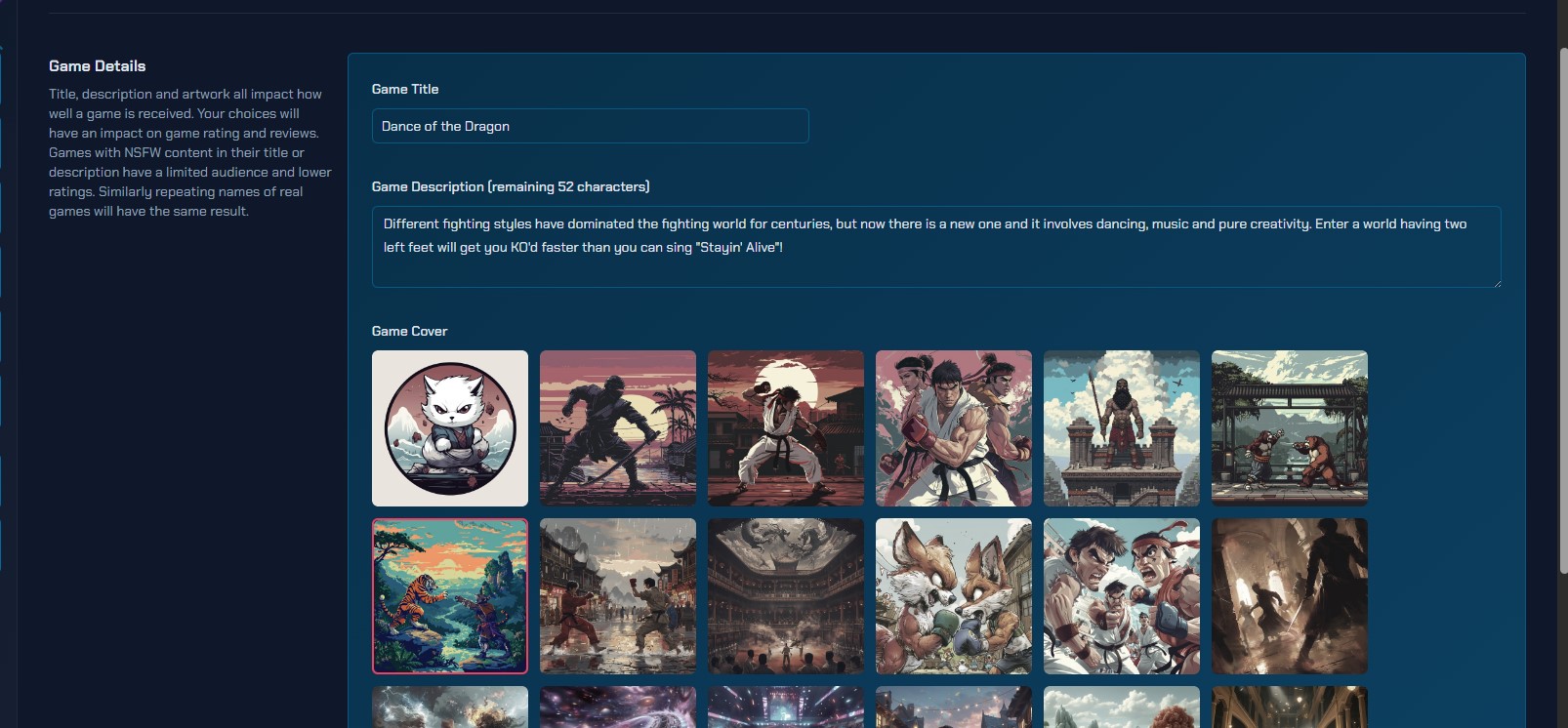
Task: Click the Game Title label
Action: point(405,89)
